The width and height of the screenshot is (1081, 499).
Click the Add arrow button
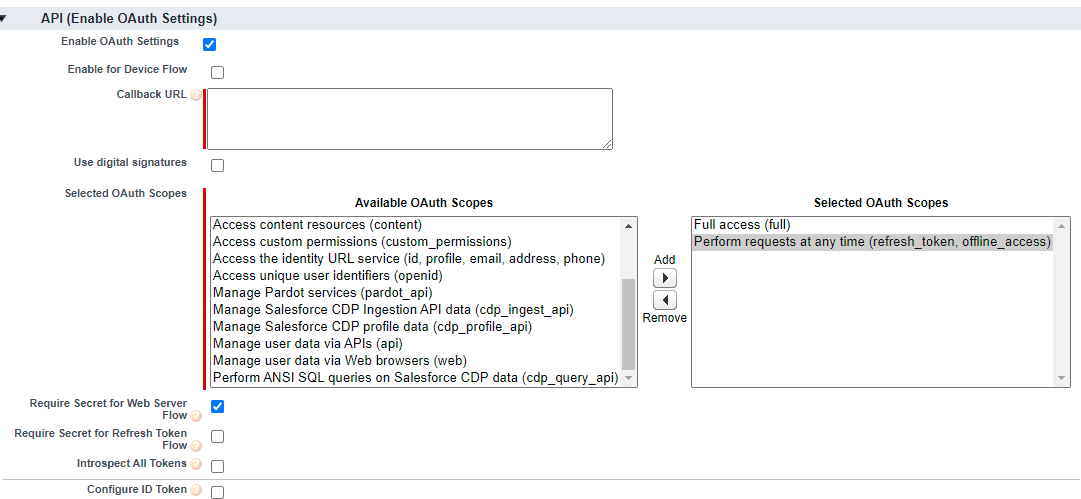[665, 278]
